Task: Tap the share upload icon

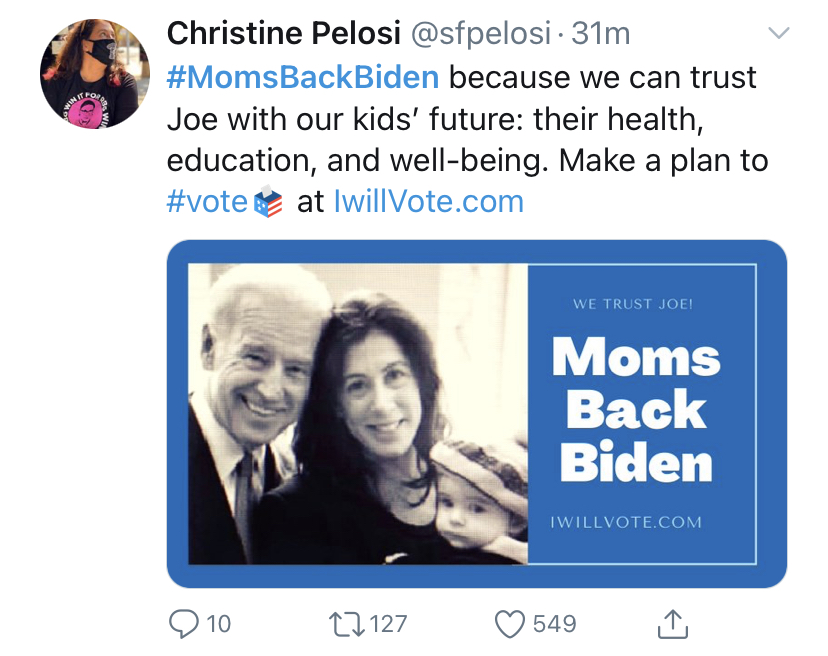Action: (673, 624)
